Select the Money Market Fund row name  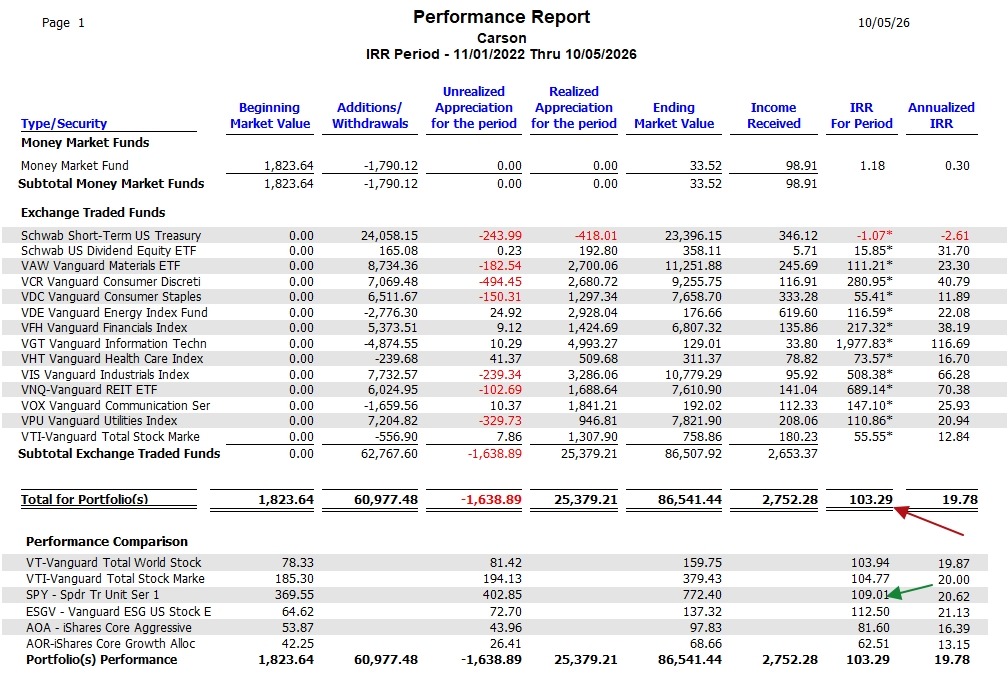pyautogui.click(x=75, y=166)
